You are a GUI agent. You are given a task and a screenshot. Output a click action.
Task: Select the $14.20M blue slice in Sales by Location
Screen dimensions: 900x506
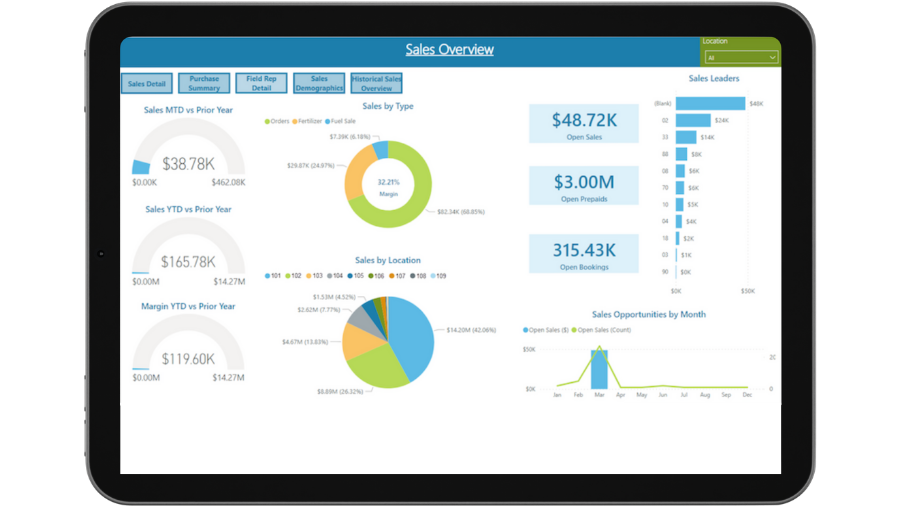412,332
